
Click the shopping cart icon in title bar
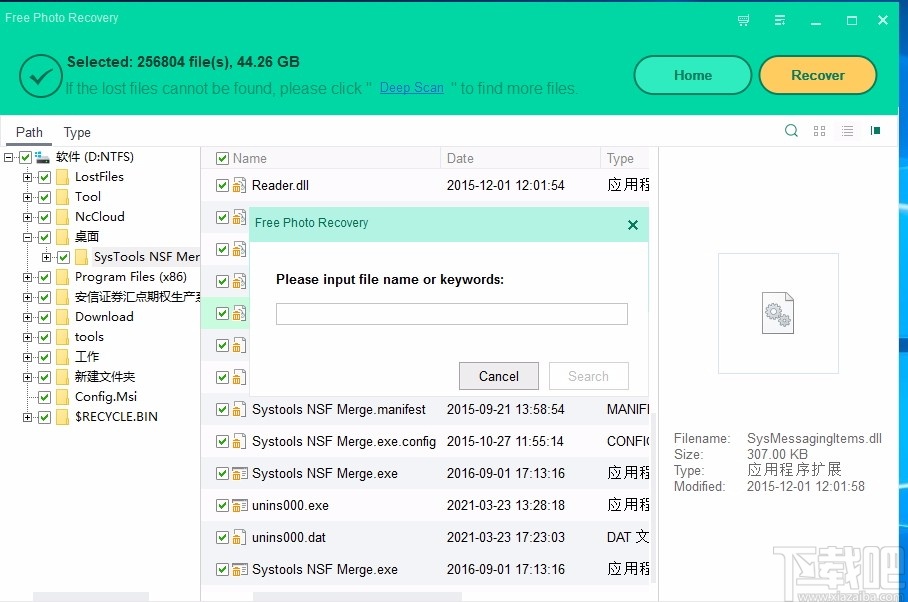[x=743, y=20]
